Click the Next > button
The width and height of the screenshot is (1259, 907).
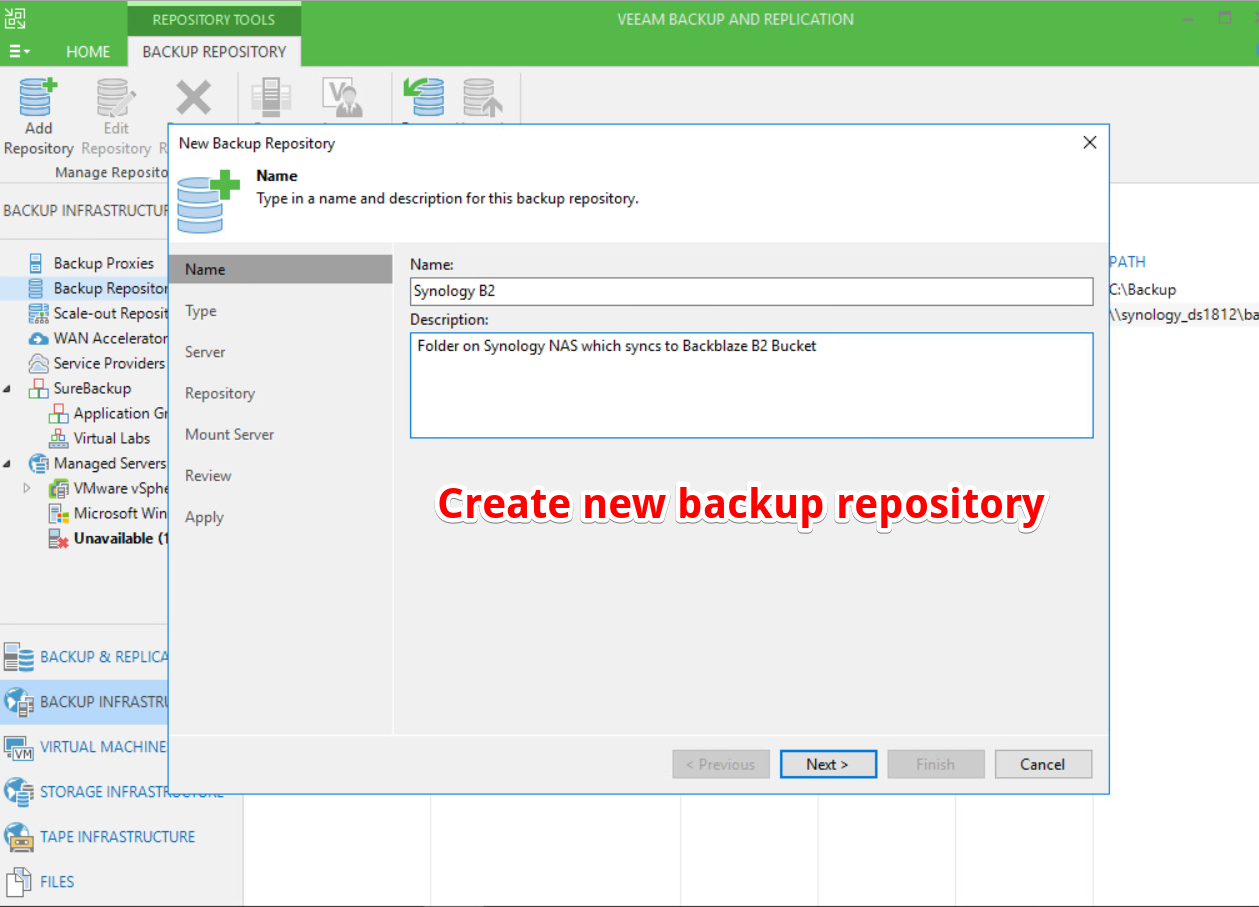[828, 764]
